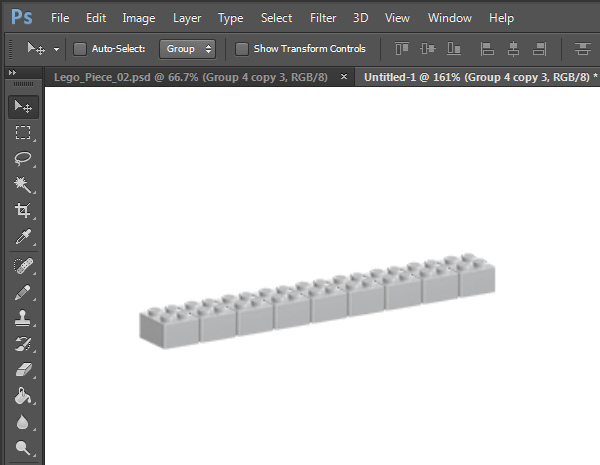
Task: Click the Lego brick row on canvas
Action: (318, 301)
